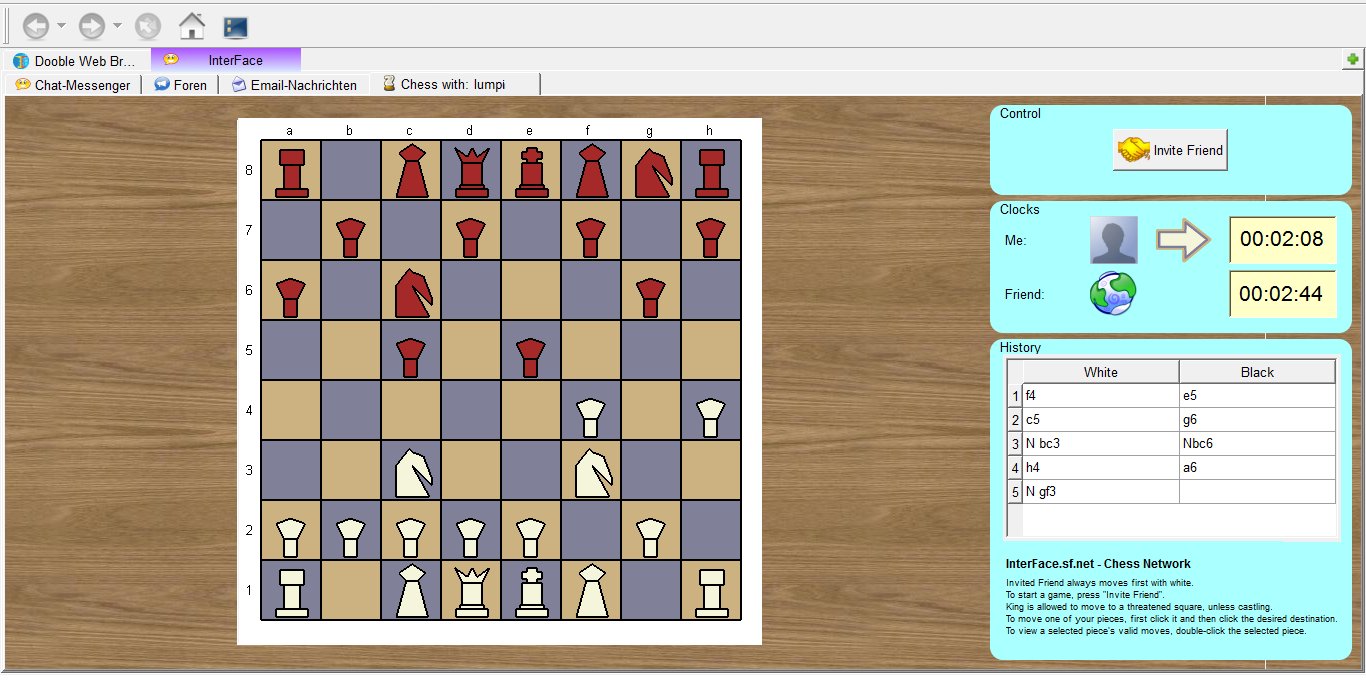Select the InterFace tab

[226, 60]
